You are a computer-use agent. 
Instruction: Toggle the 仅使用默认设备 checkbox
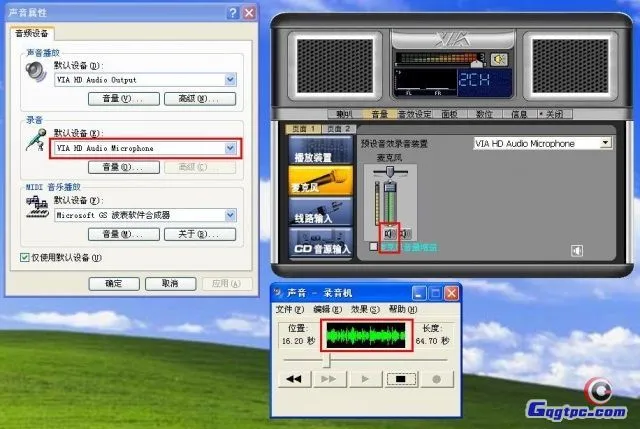pos(24,257)
